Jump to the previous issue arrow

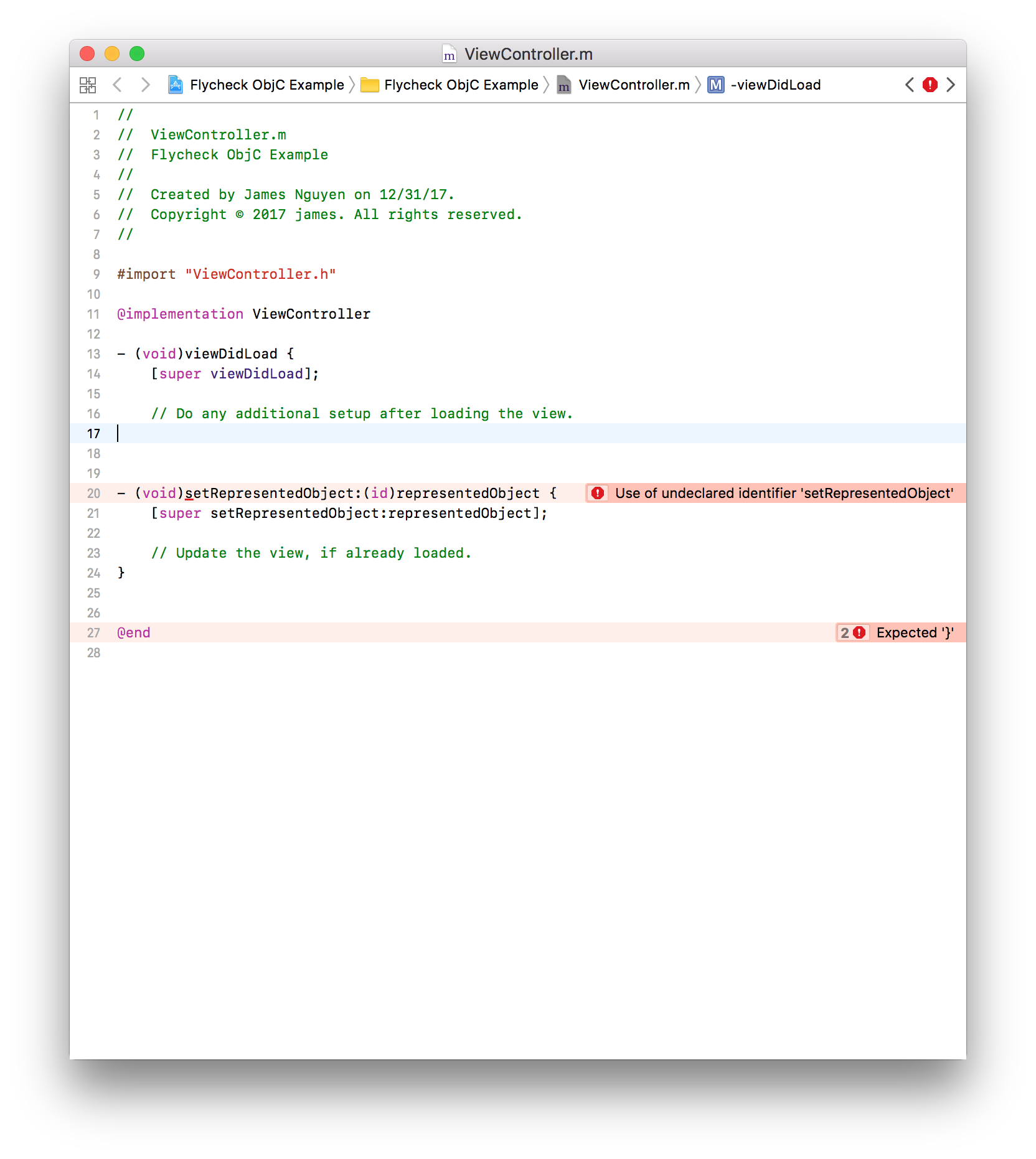(x=910, y=85)
